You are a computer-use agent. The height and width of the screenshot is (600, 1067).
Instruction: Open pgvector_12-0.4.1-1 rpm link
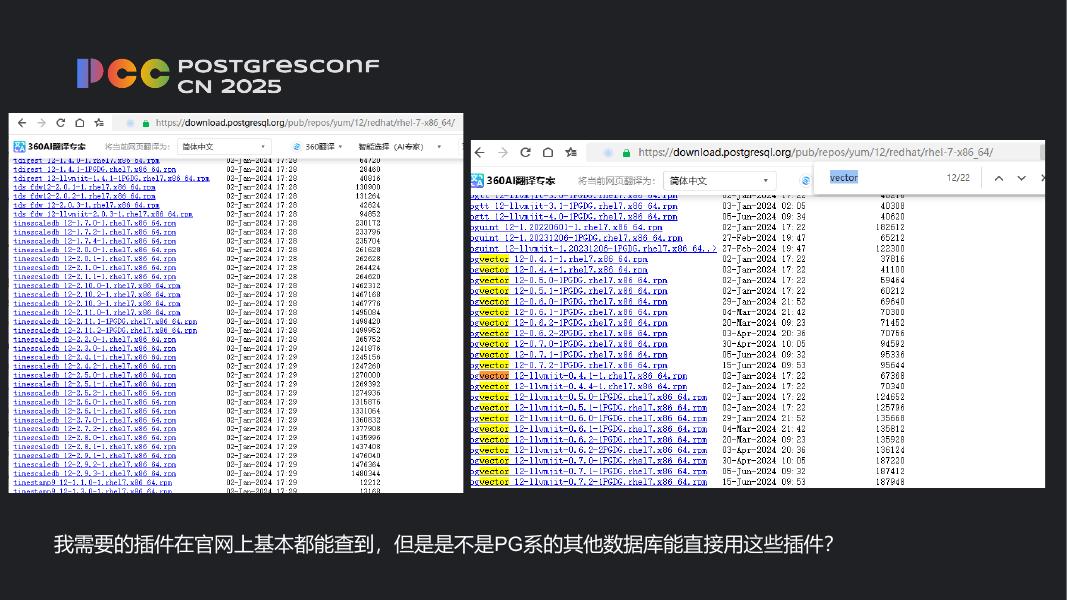pyautogui.click(x=559, y=259)
